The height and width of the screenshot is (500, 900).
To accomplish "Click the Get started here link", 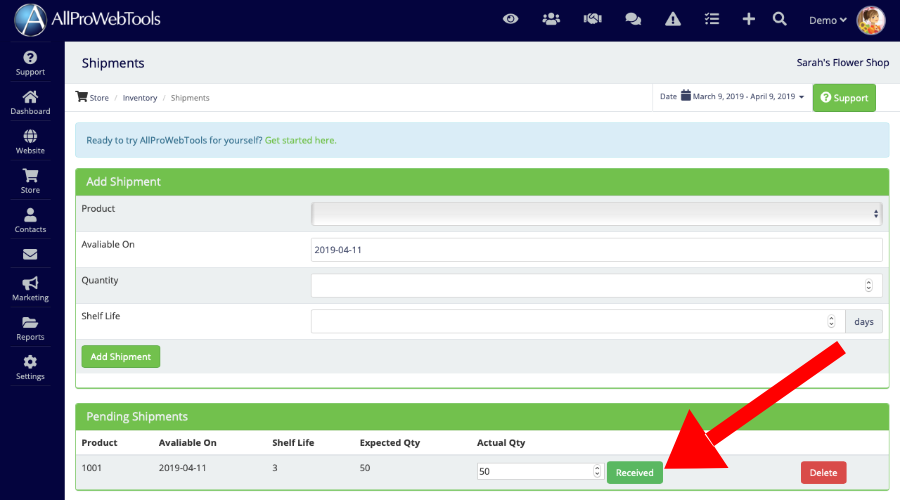I will pyautogui.click(x=300, y=141).
